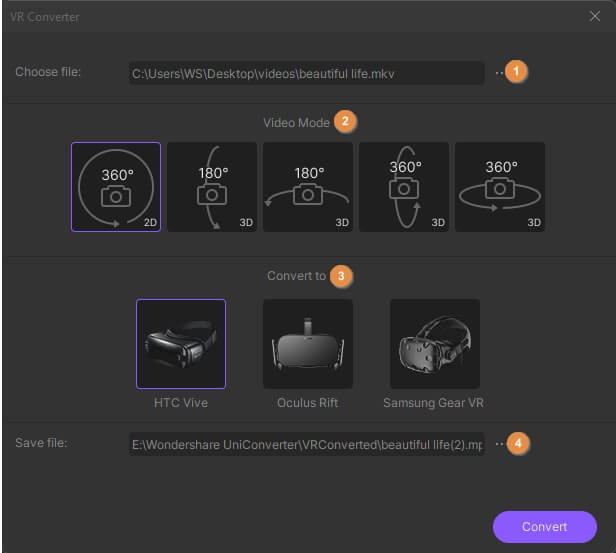Click the HTC Vive text label
This screenshot has height=553, width=616.
(181, 403)
